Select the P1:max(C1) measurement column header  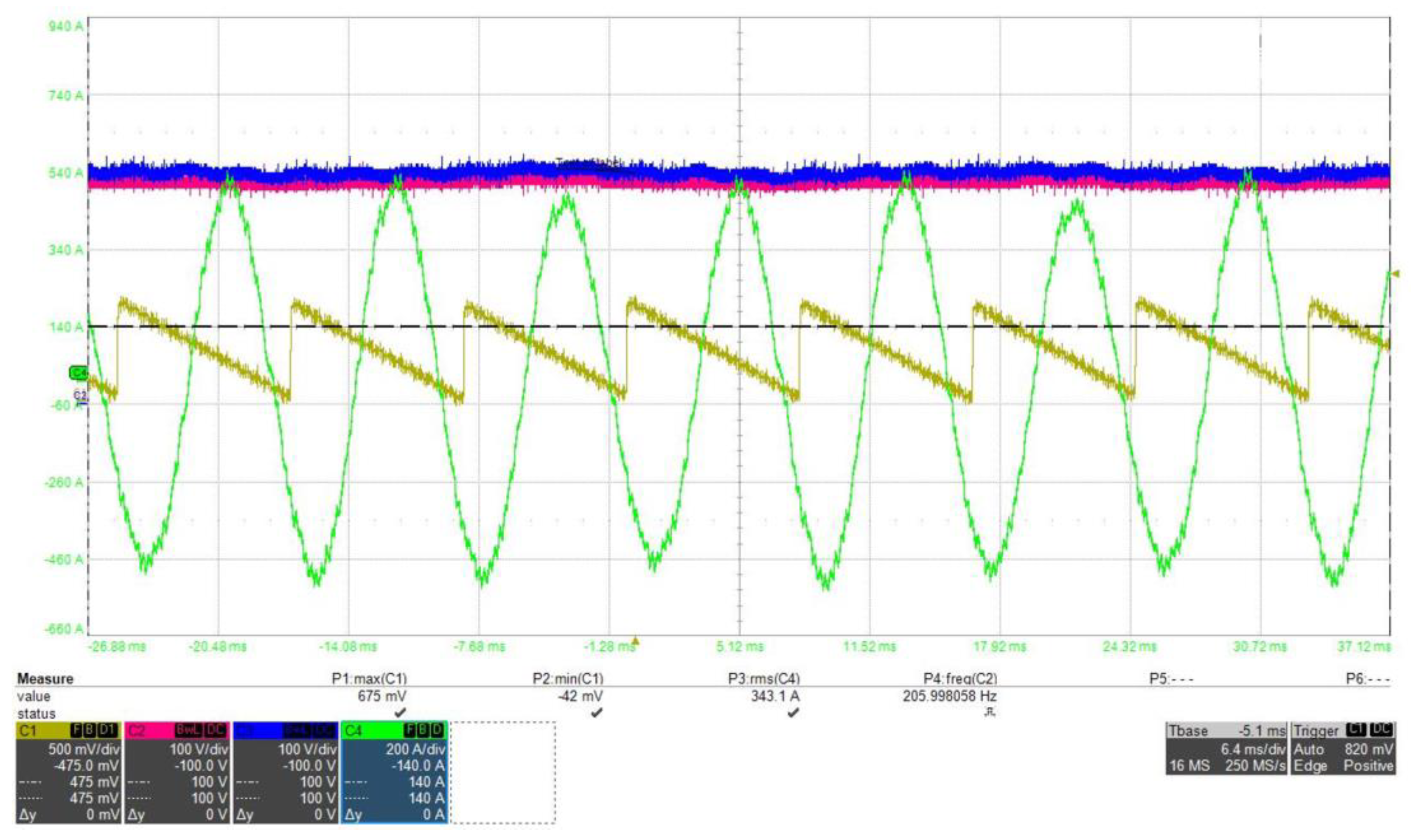(369, 678)
